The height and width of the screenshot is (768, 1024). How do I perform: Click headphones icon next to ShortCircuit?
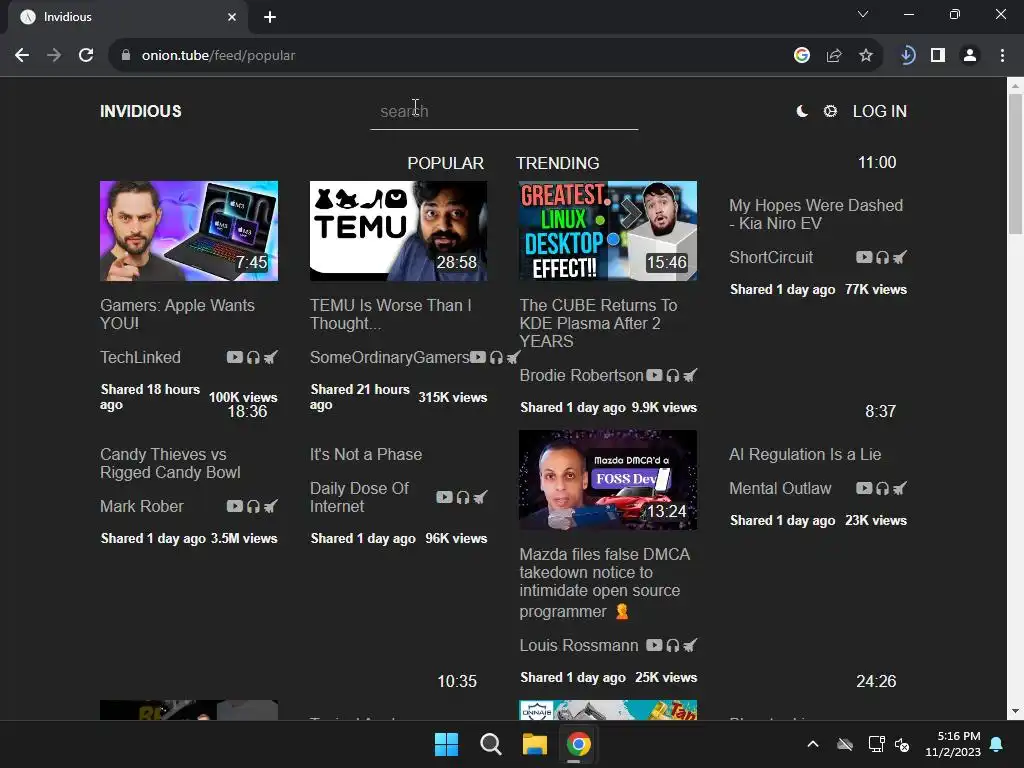882,257
